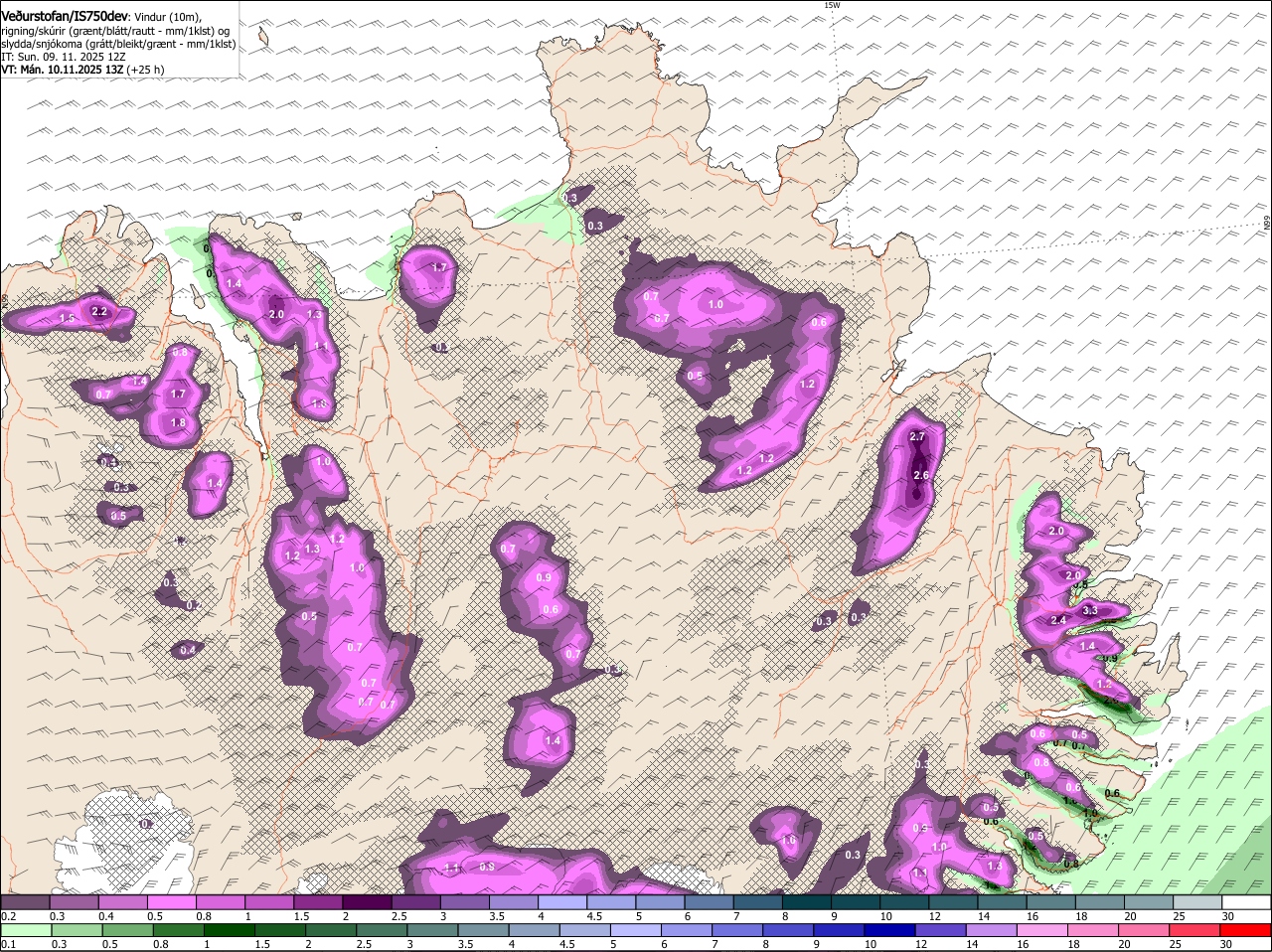
Task: Click the 0.1 label on the green scale
Action: [8, 944]
